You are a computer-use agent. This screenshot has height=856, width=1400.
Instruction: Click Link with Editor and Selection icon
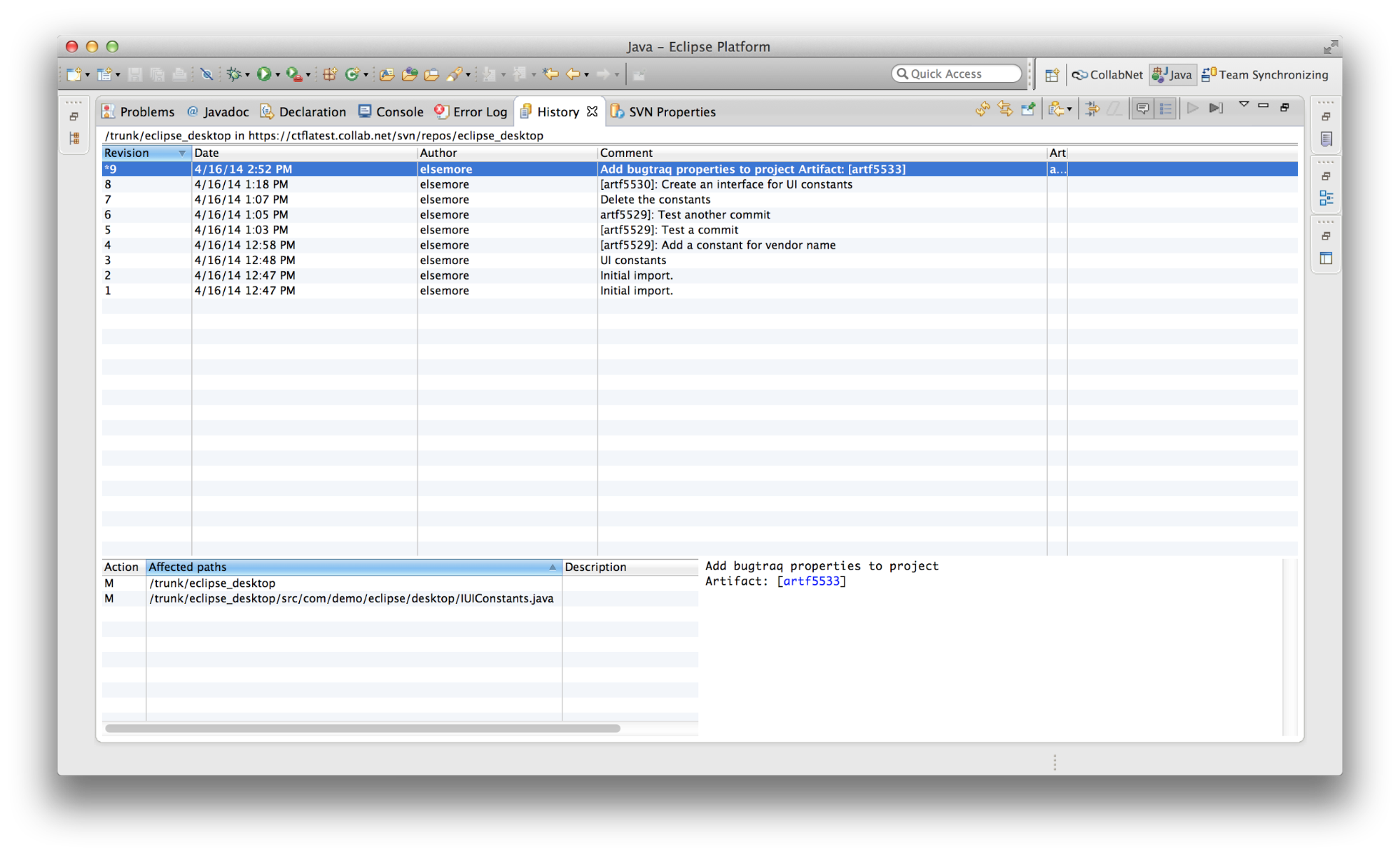click(1005, 109)
